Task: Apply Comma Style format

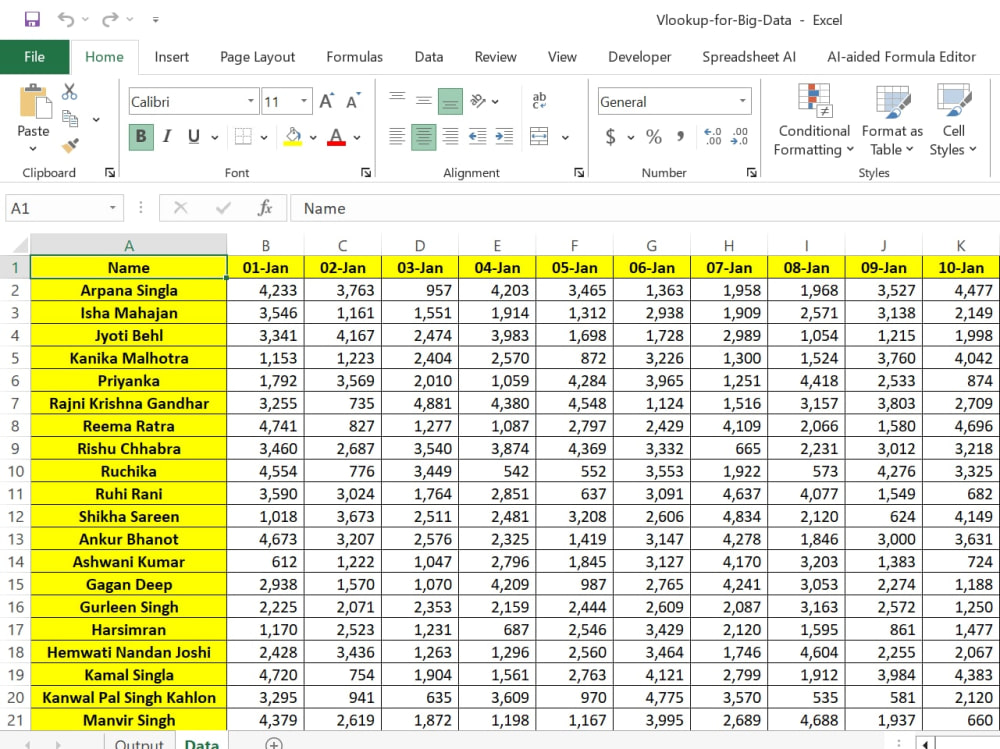Action: tap(680, 137)
